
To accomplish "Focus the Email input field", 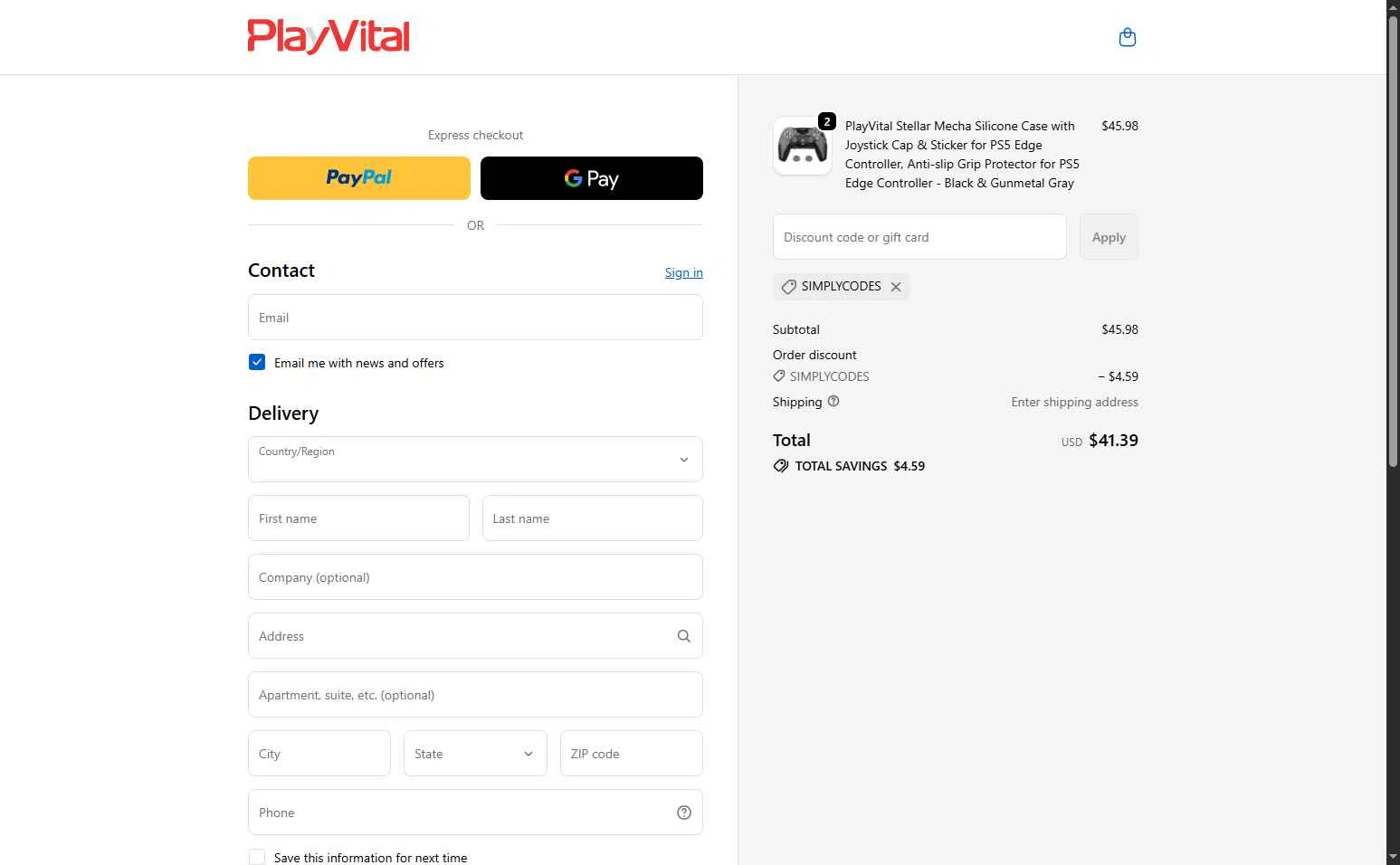I will coord(475,318).
